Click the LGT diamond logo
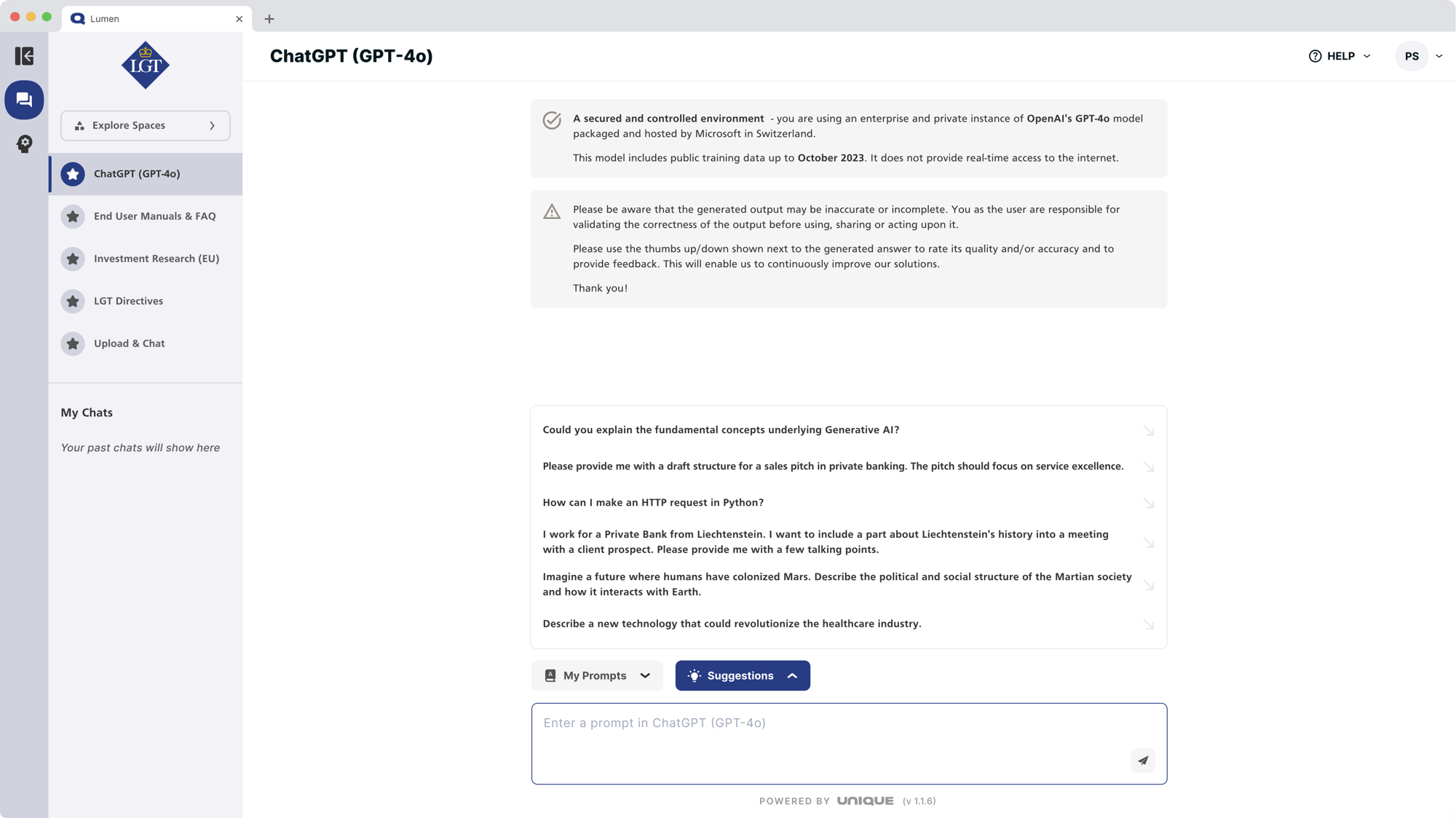 [x=145, y=65]
